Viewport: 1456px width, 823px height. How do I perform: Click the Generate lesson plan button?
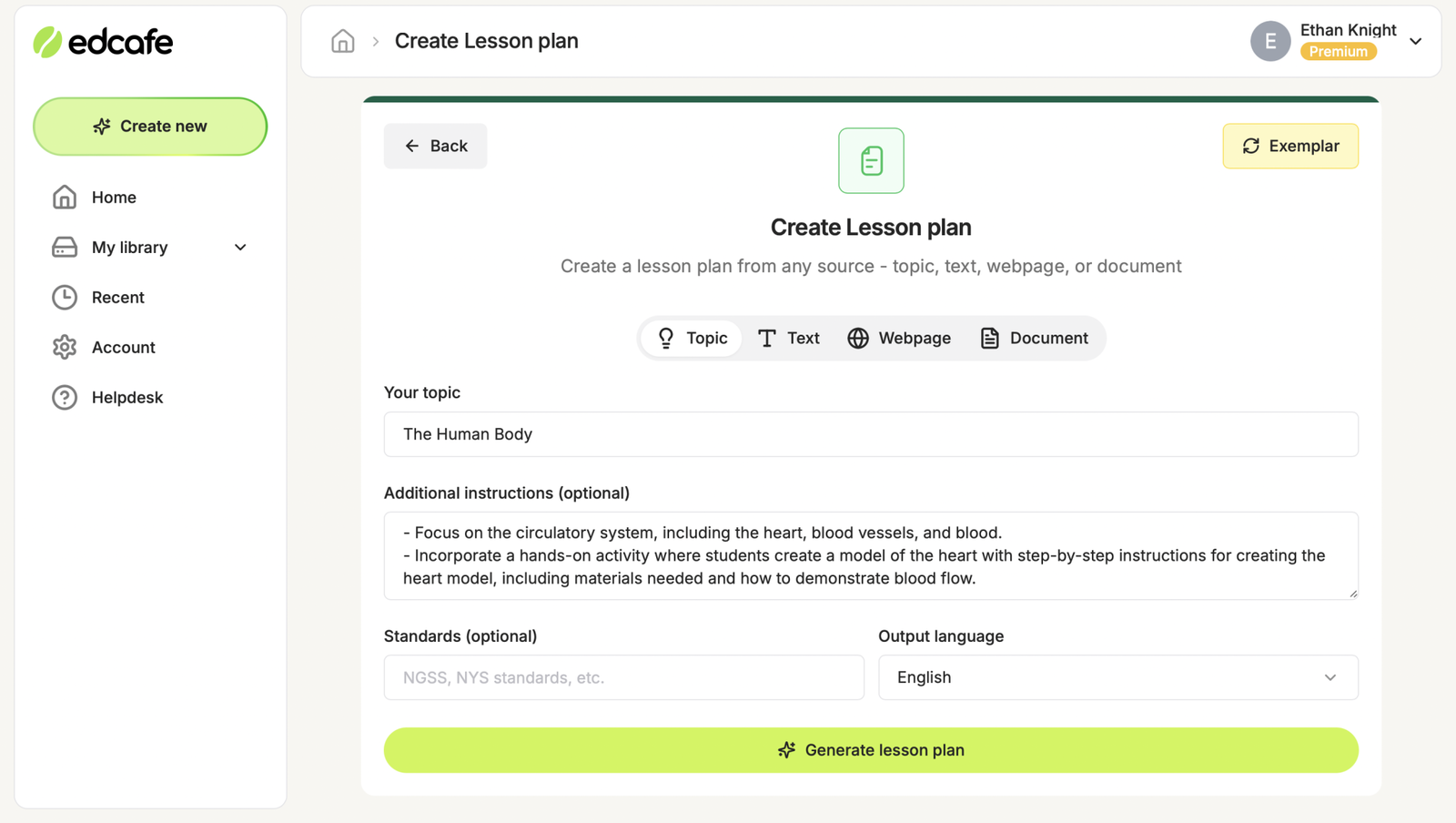[x=870, y=749]
